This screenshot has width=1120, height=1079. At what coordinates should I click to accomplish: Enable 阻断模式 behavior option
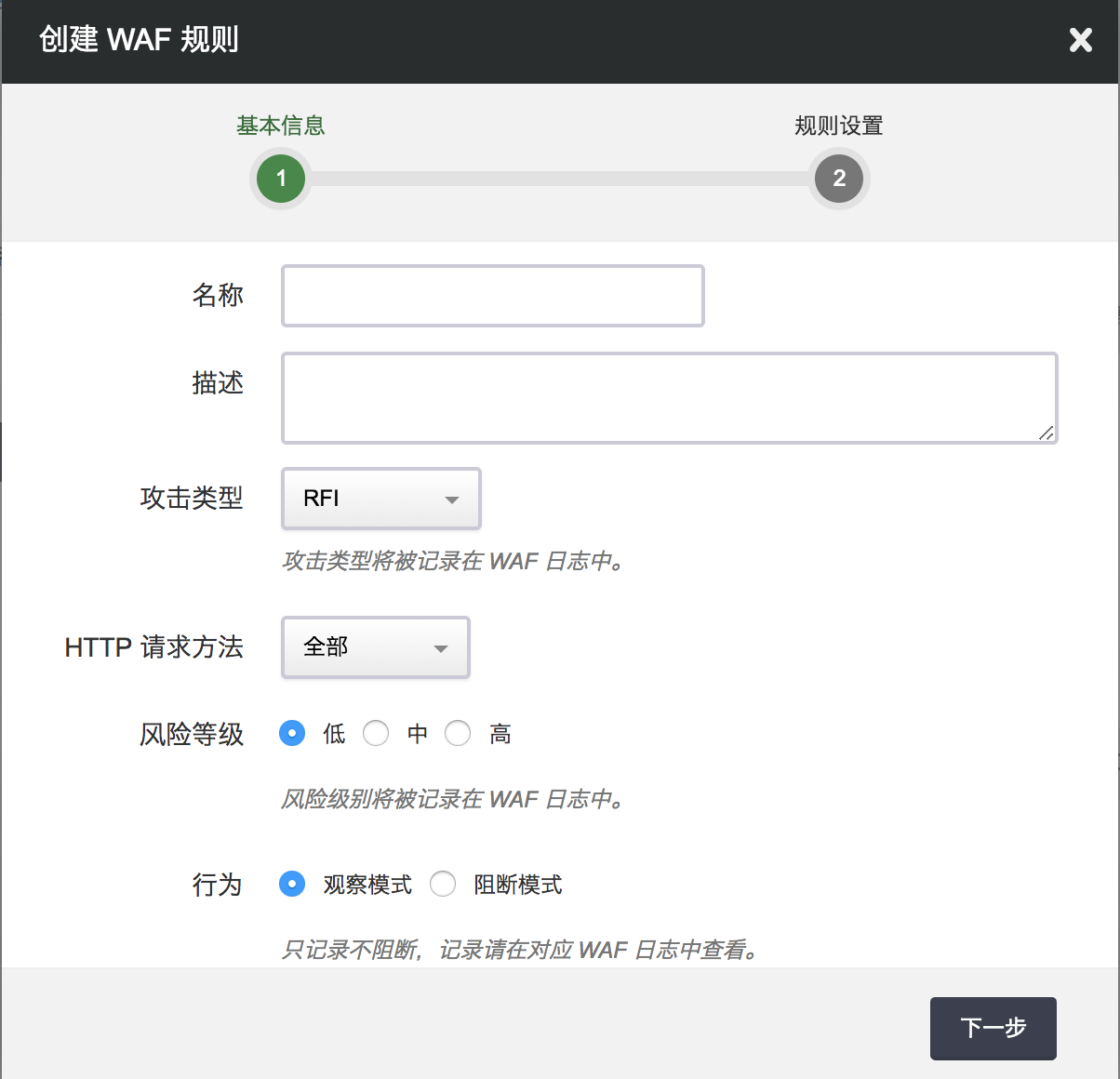click(443, 884)
